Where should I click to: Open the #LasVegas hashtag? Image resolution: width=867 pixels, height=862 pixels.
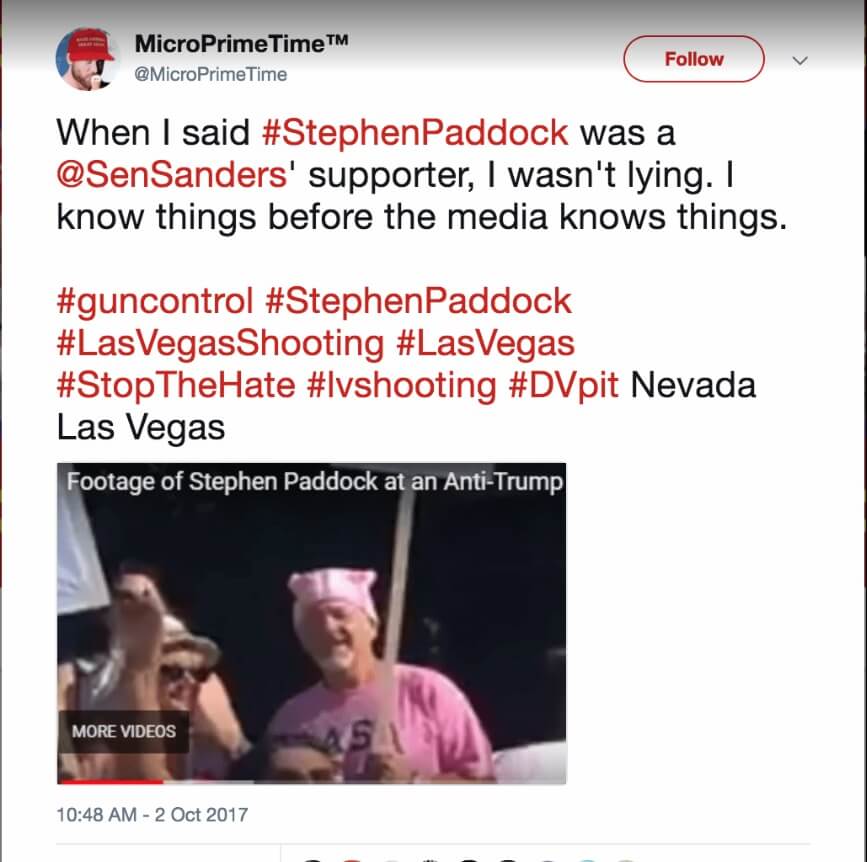(x=485, y=344)
